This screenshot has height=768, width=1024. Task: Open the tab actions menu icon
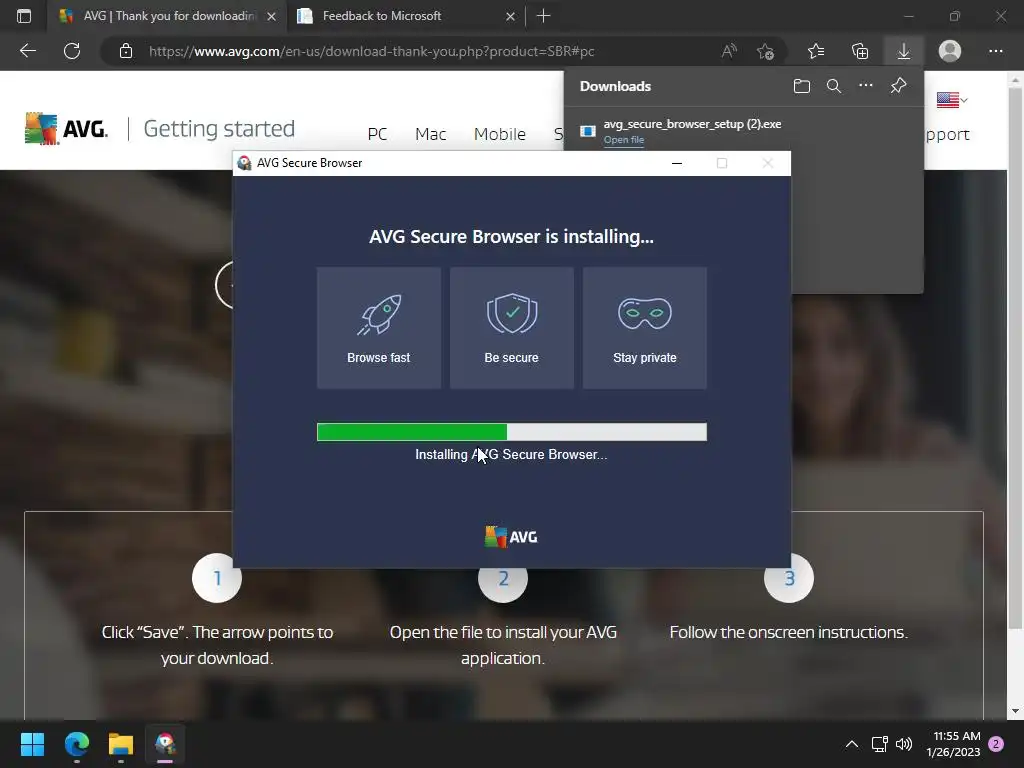click(24, 16)
